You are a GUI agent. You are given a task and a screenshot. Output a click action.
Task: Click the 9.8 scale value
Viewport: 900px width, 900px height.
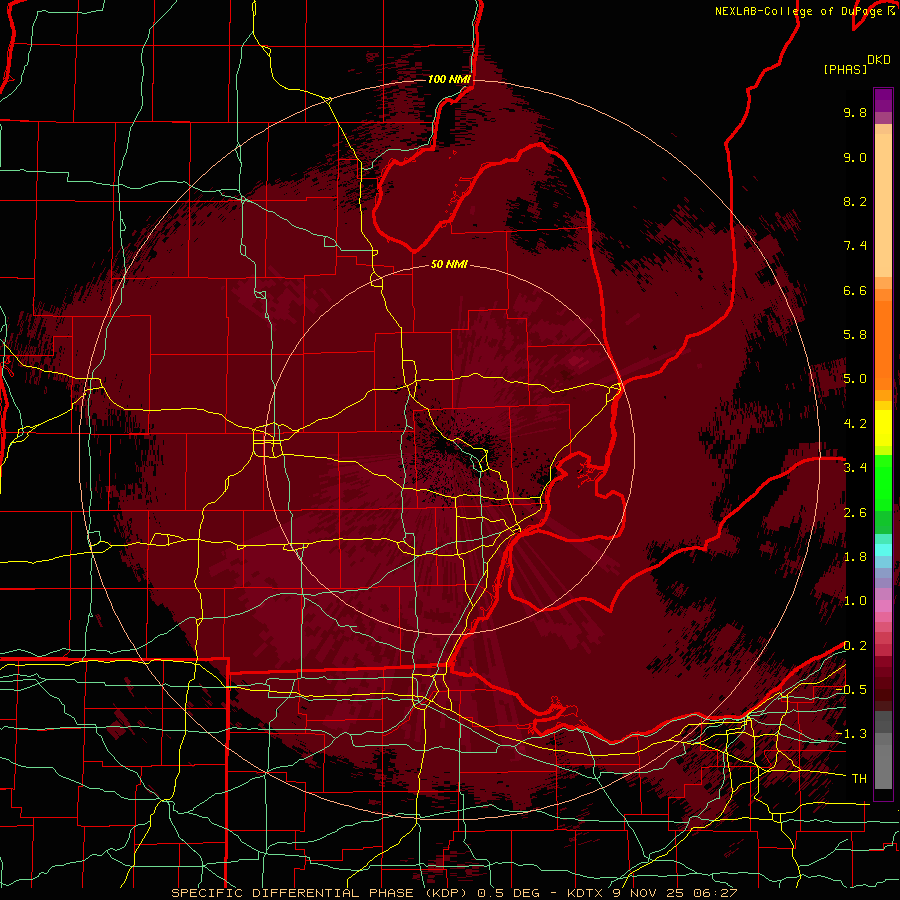pyautogui.click(x=855, y=112)
